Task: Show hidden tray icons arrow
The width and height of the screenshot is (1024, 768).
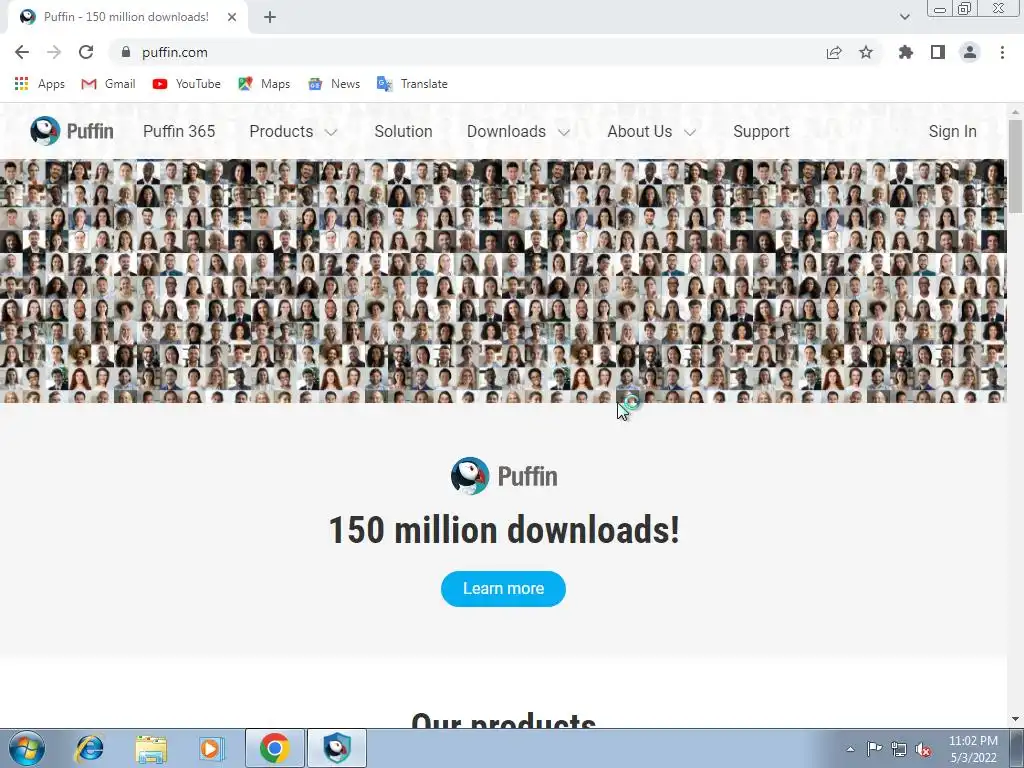Action: (x=850, y=749)
